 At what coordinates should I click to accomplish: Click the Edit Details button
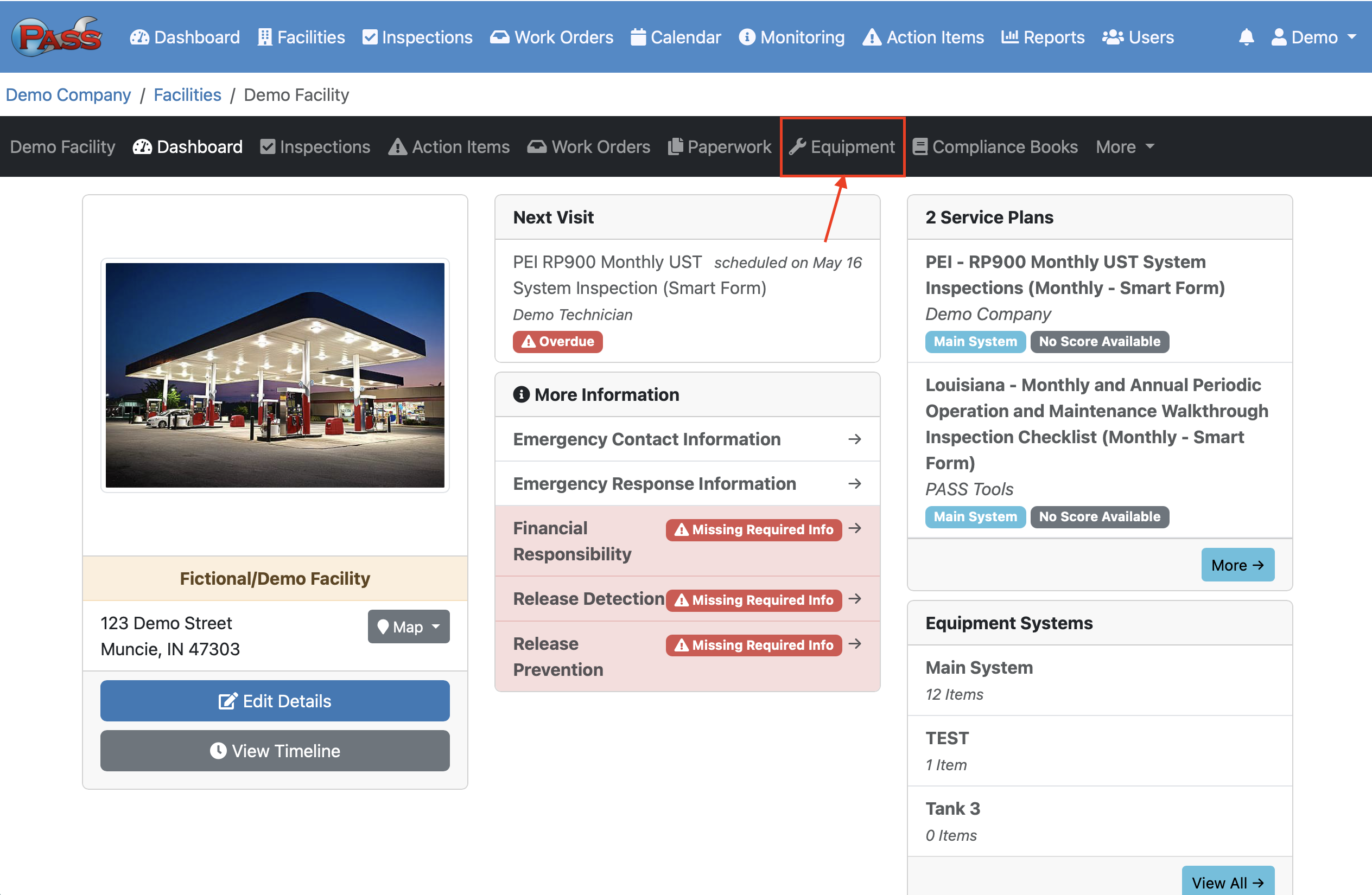click(x=275, y=701)
